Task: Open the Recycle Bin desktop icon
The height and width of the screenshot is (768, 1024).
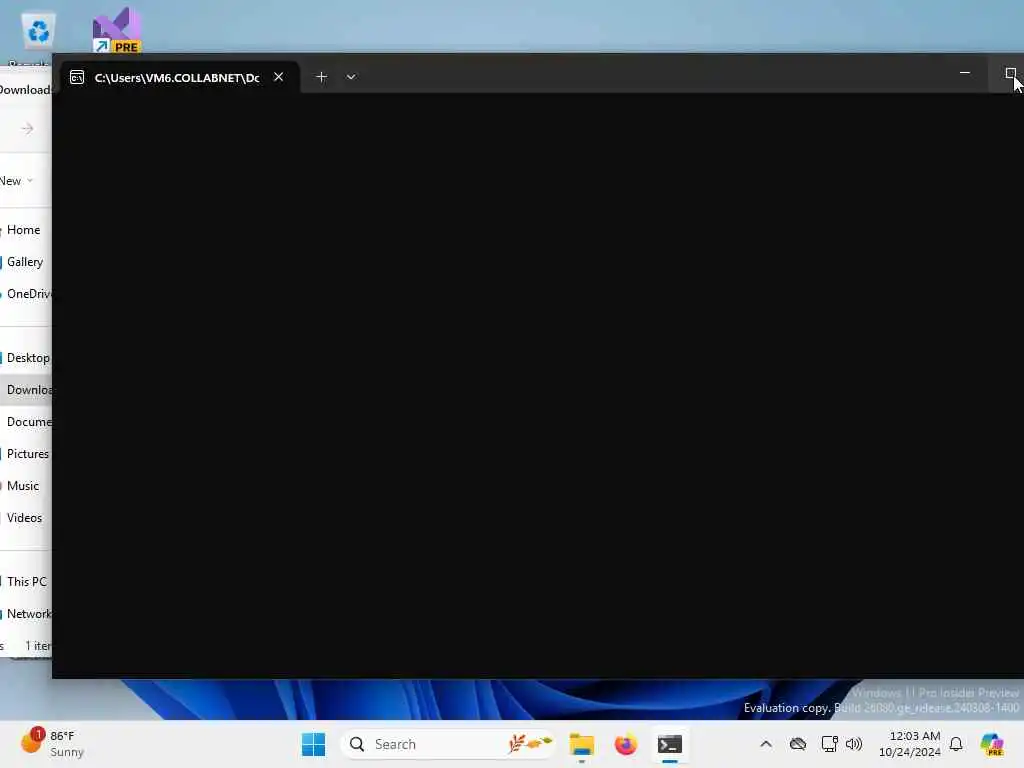Action: [x=39, y=31]
